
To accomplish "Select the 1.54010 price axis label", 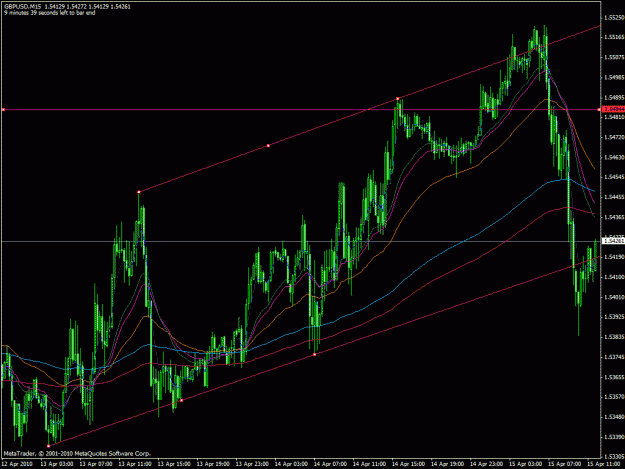I will [614, 297].
